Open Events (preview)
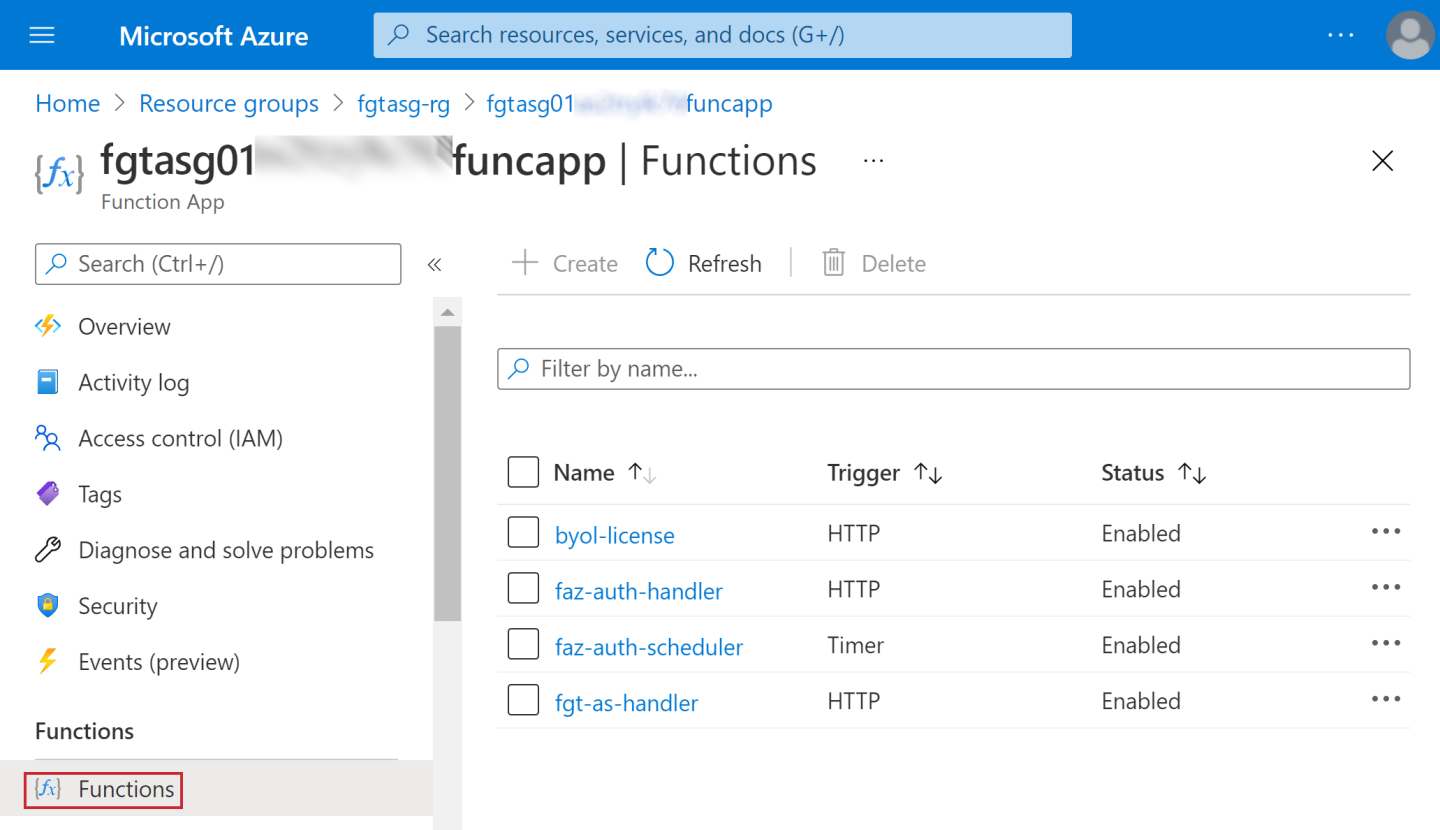 pyautogui.click(x=160, y=661)
